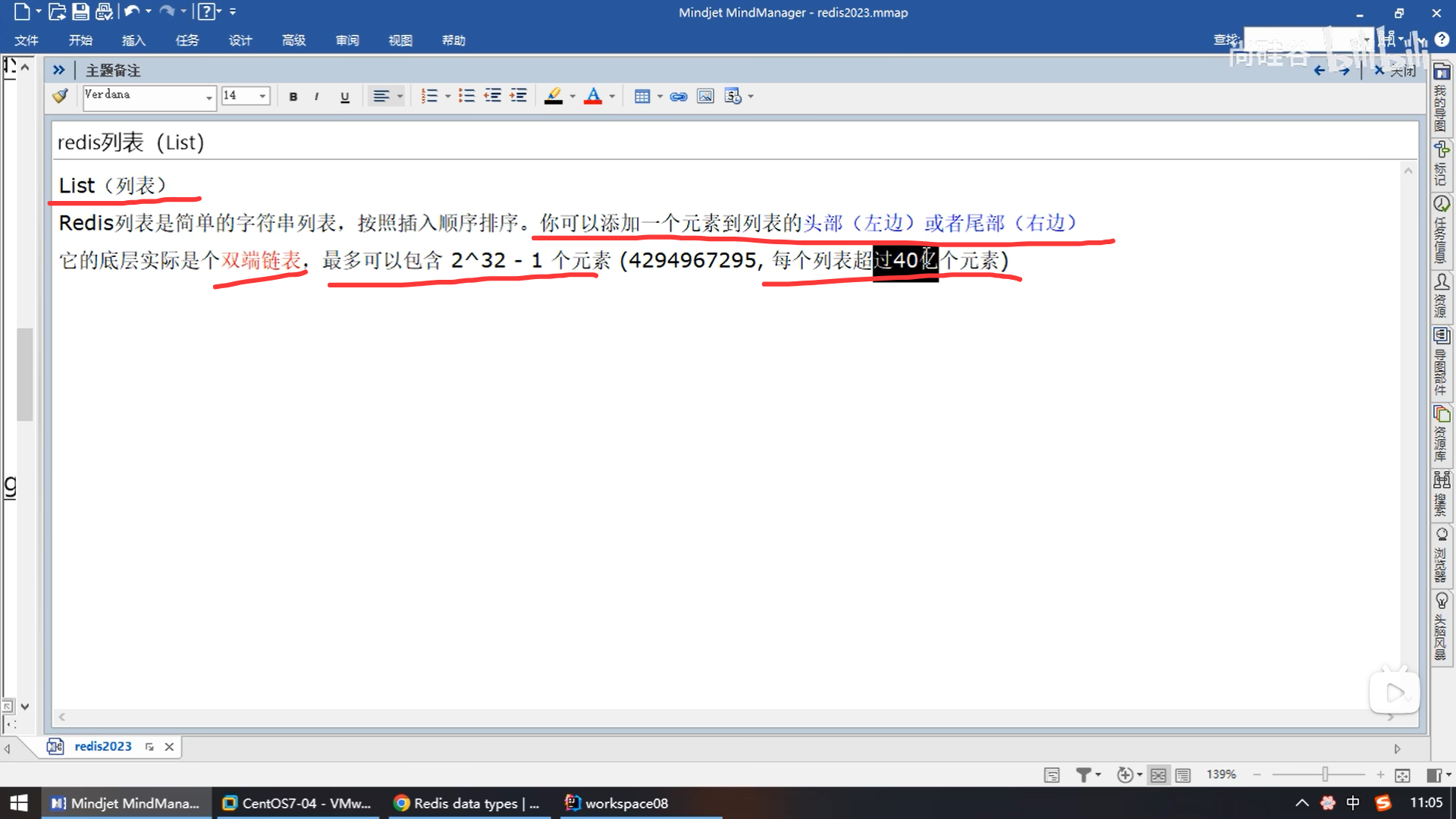Insert hyperlink using the link icon
1456x819 pixels.
(x=679, y=96)
